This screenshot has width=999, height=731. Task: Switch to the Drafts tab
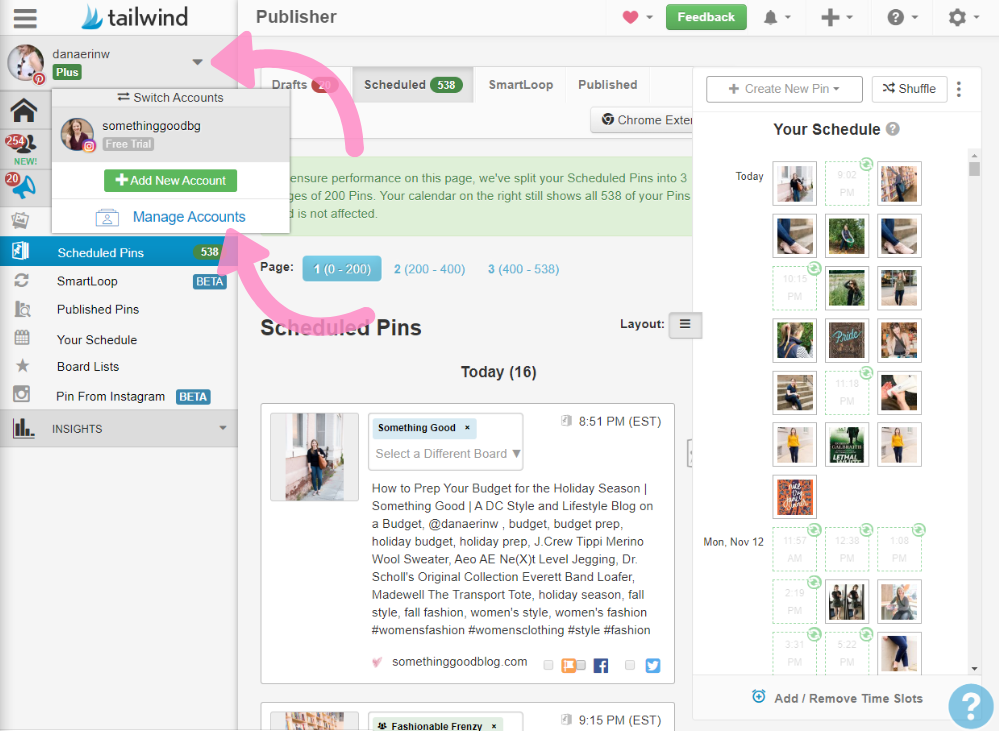[x=303, y=85]
